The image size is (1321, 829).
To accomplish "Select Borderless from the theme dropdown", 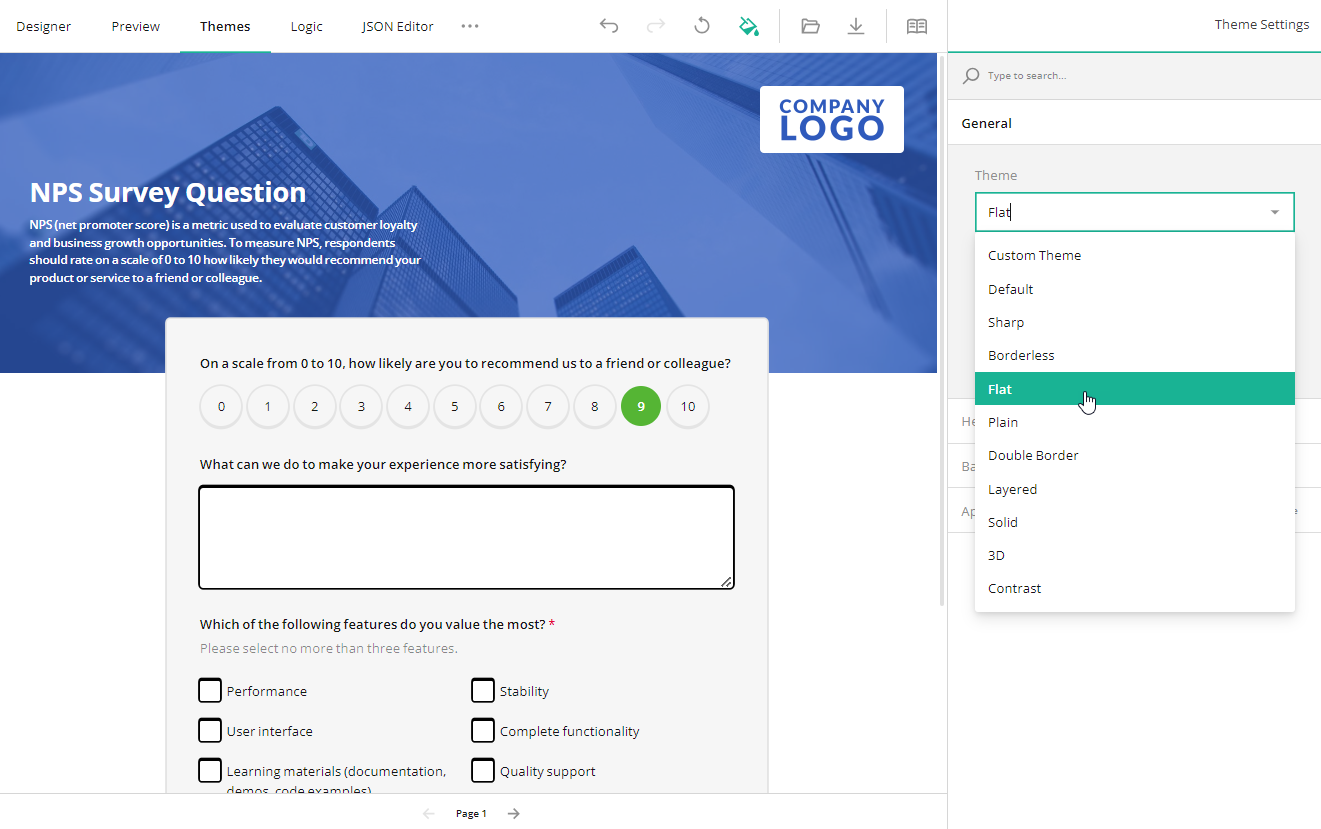I will click(1021, 355).
